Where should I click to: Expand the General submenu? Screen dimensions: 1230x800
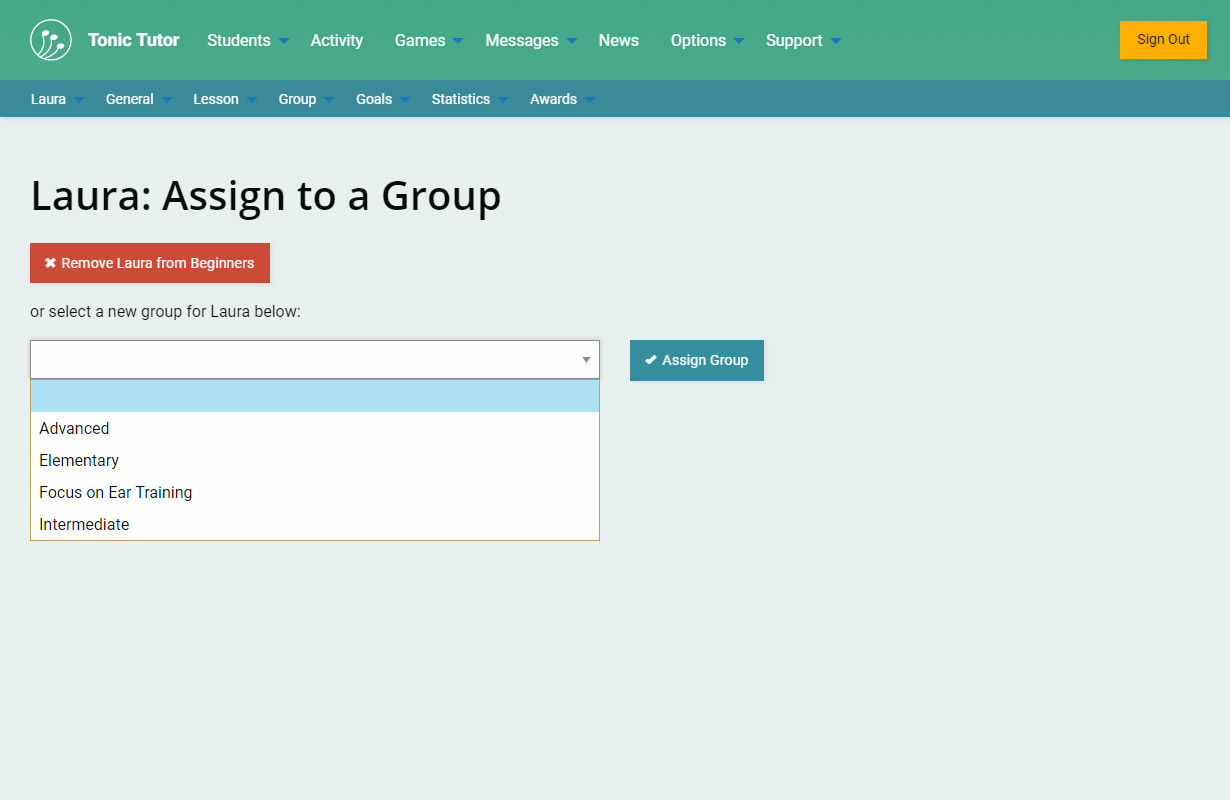pyautogui.click(x=138, y=99)
